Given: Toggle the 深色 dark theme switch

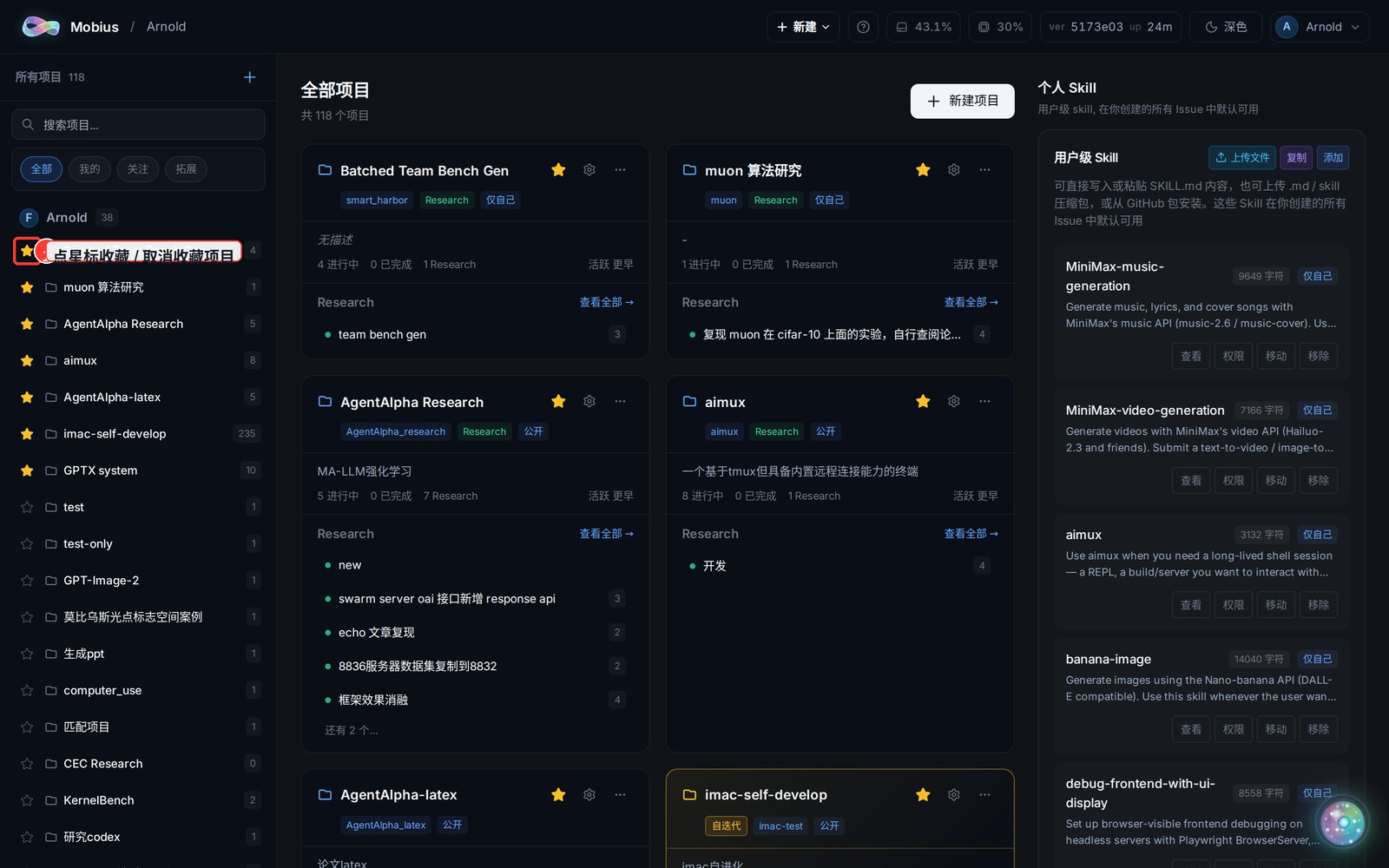Looking at the screenshot, I should (1225, 27).
